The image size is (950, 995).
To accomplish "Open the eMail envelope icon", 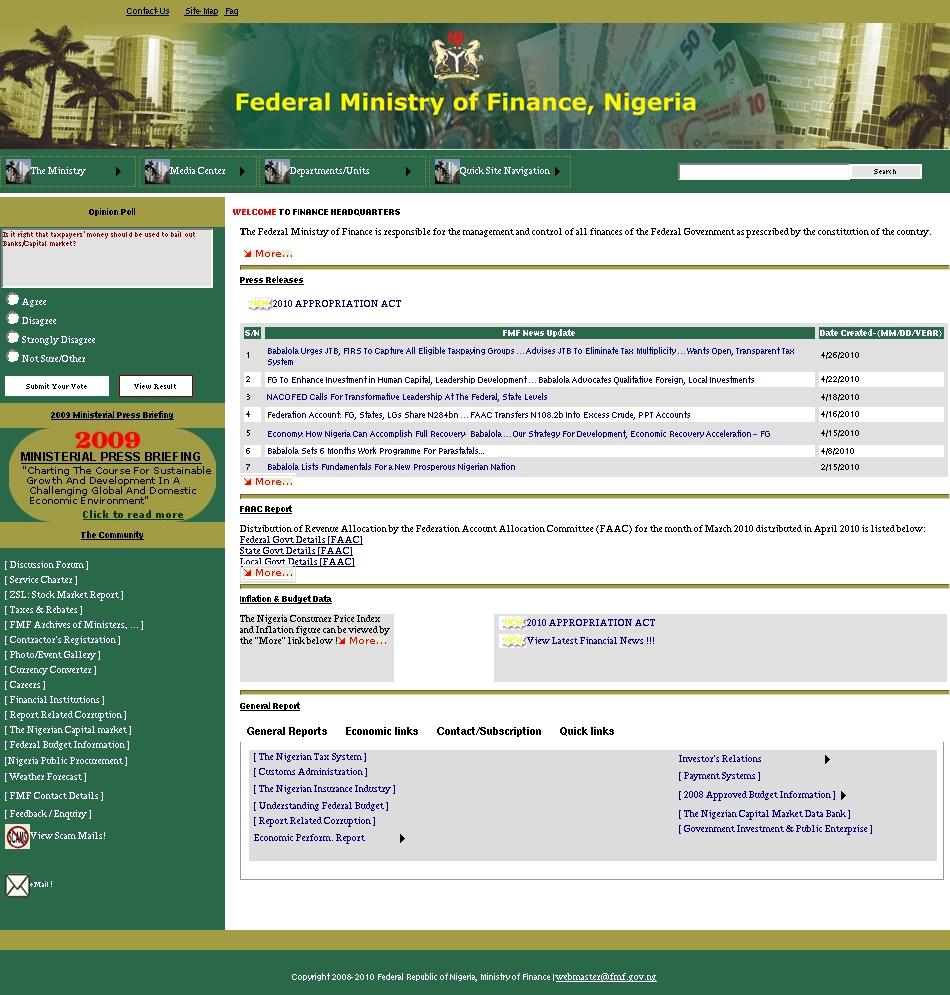I will 17,885.
